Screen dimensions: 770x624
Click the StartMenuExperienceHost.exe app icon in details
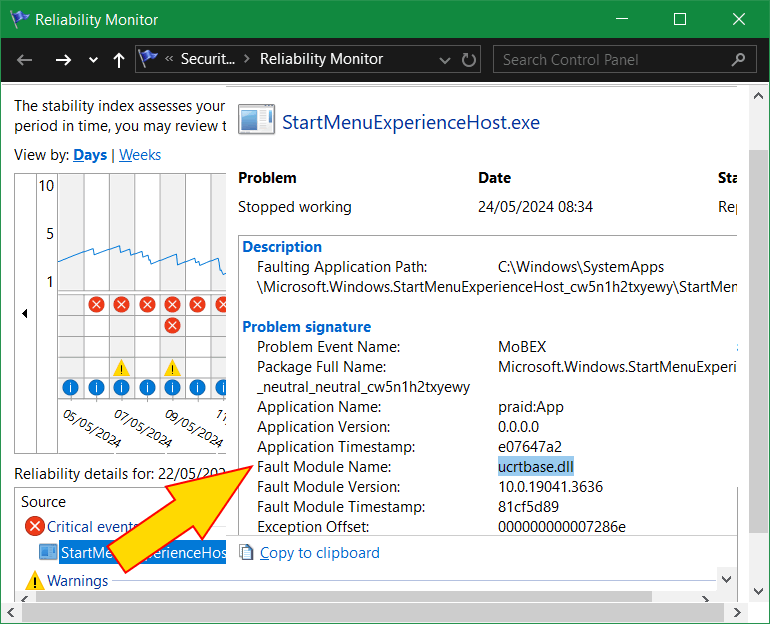256,119
